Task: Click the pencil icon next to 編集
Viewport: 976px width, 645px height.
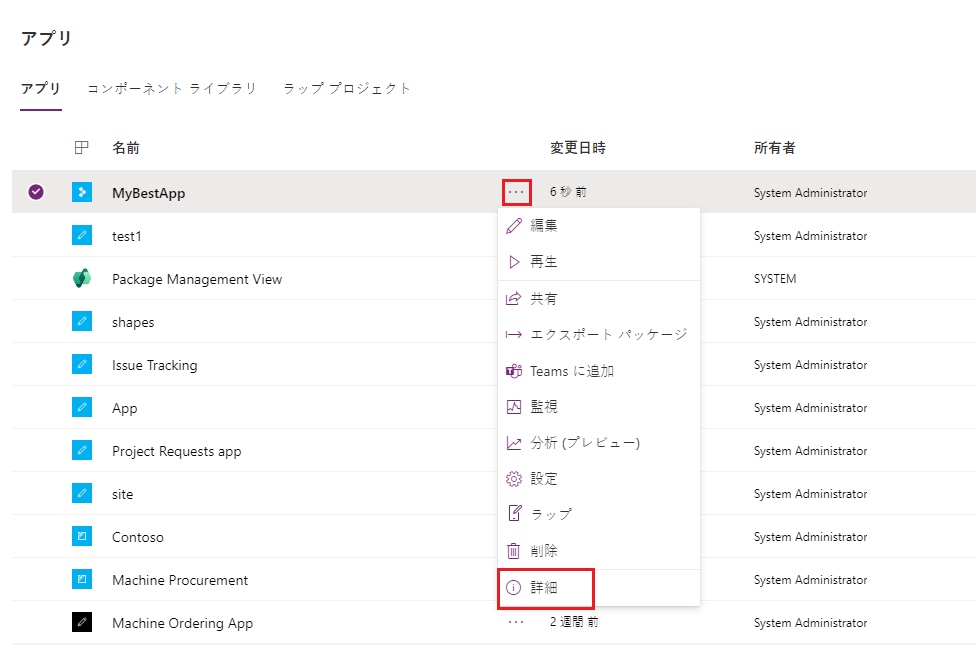Action: (x=514, y=225)
